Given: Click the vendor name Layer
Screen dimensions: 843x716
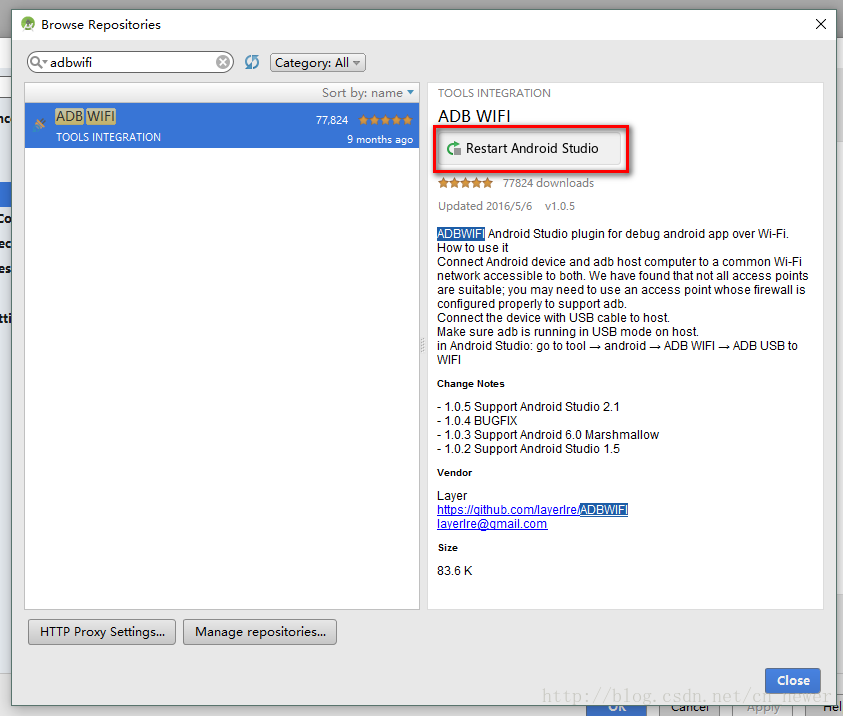Looking at the screenshot, I should (x=452, y=496).
